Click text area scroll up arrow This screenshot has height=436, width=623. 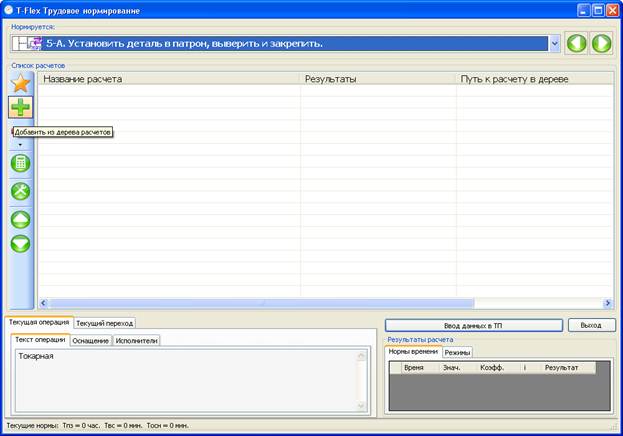[361, 356]
